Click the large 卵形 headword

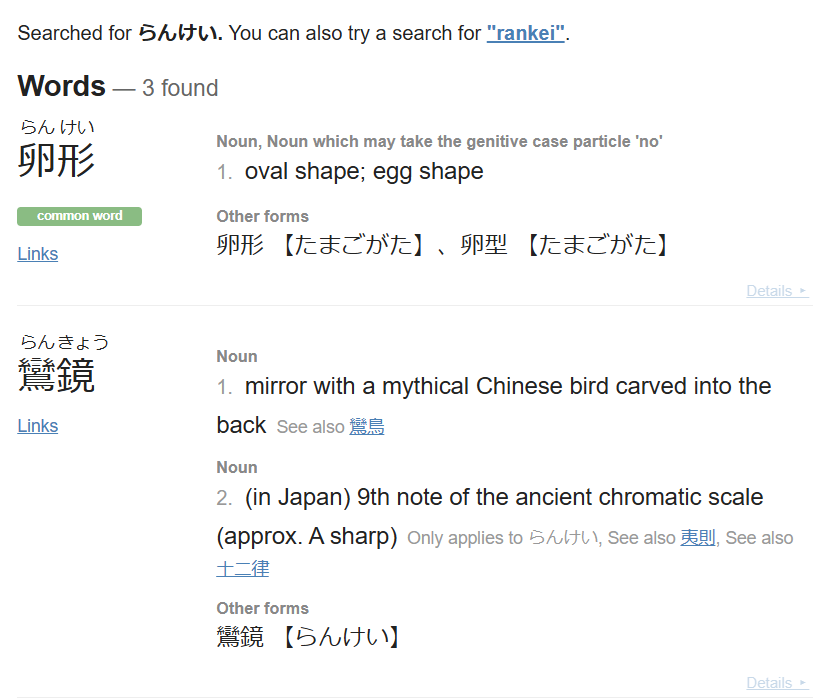(x=57, y=160)
